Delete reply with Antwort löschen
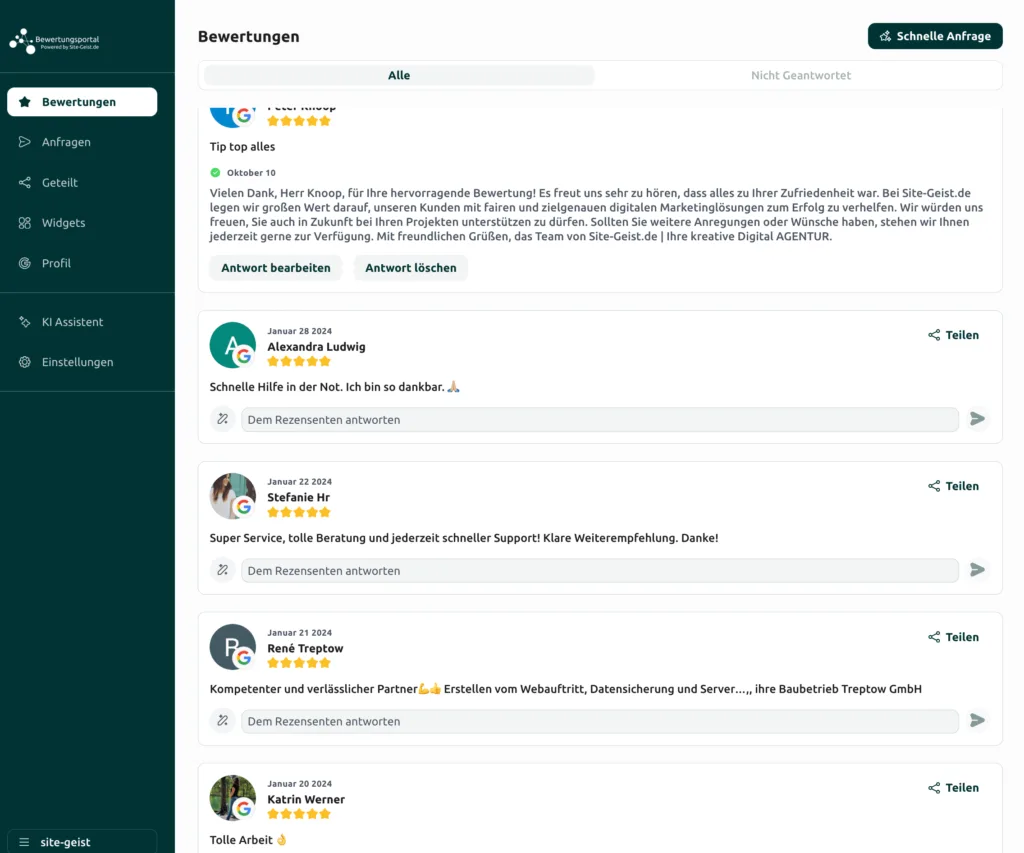Viewport: 1024px width, 853px height. point(411,268)
